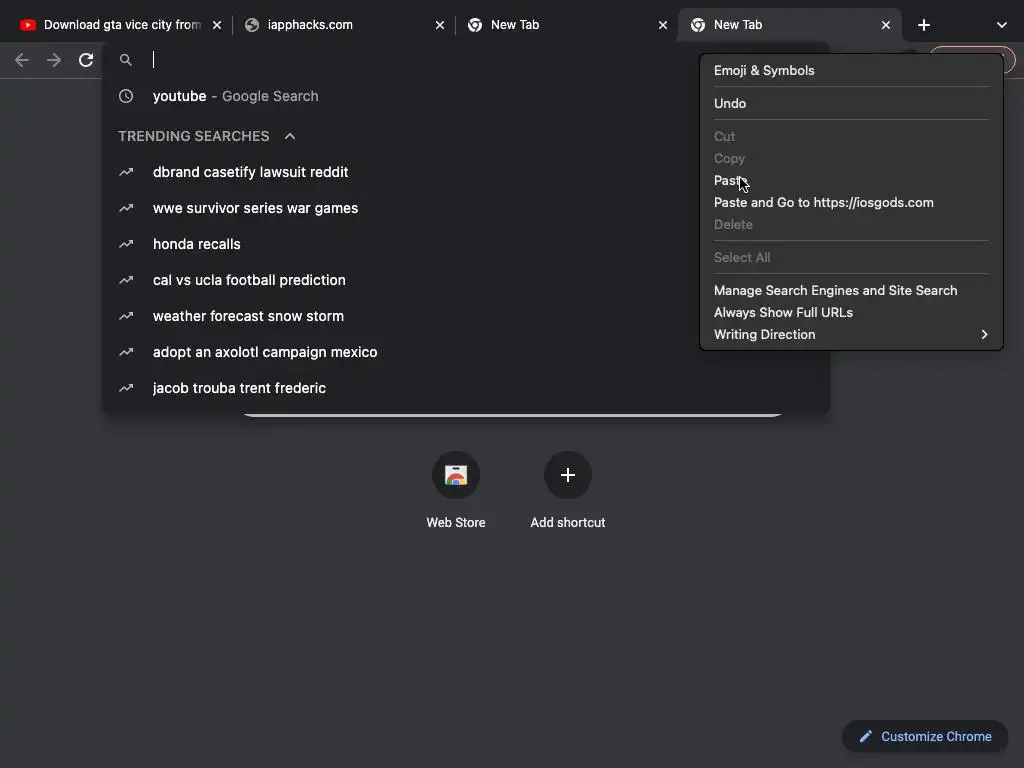Click the Customize Chrome button

924,736
